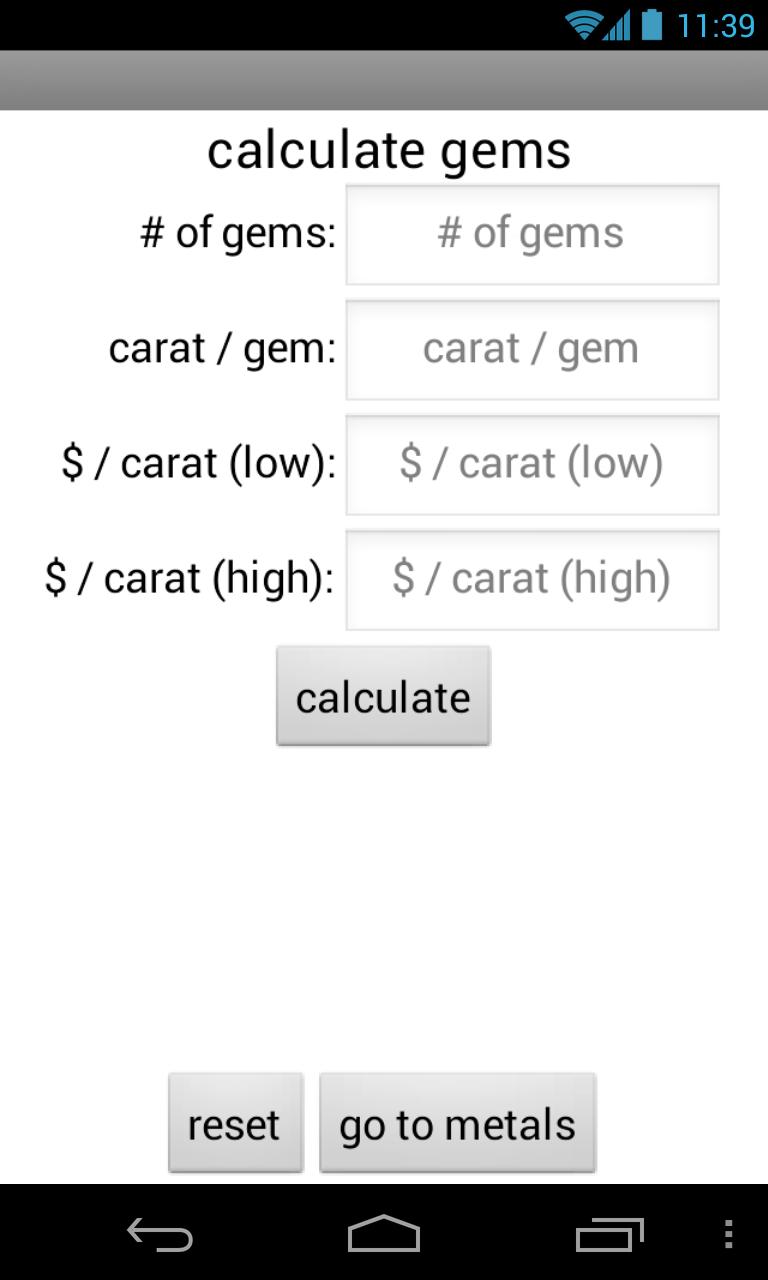Tap the 'calculate gems' heading
768x1280 pixels.
389,151
